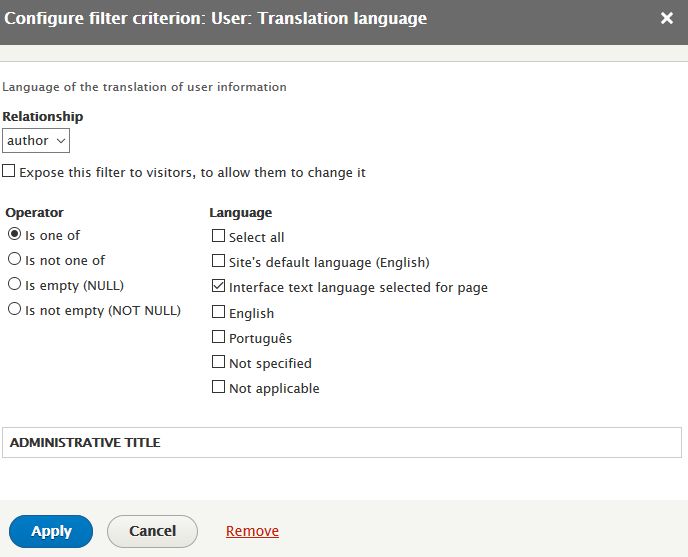The width and height of the screenshot is (688, 557).
Task: Enable the Not specified language option
Action: (x=218, y=362)
